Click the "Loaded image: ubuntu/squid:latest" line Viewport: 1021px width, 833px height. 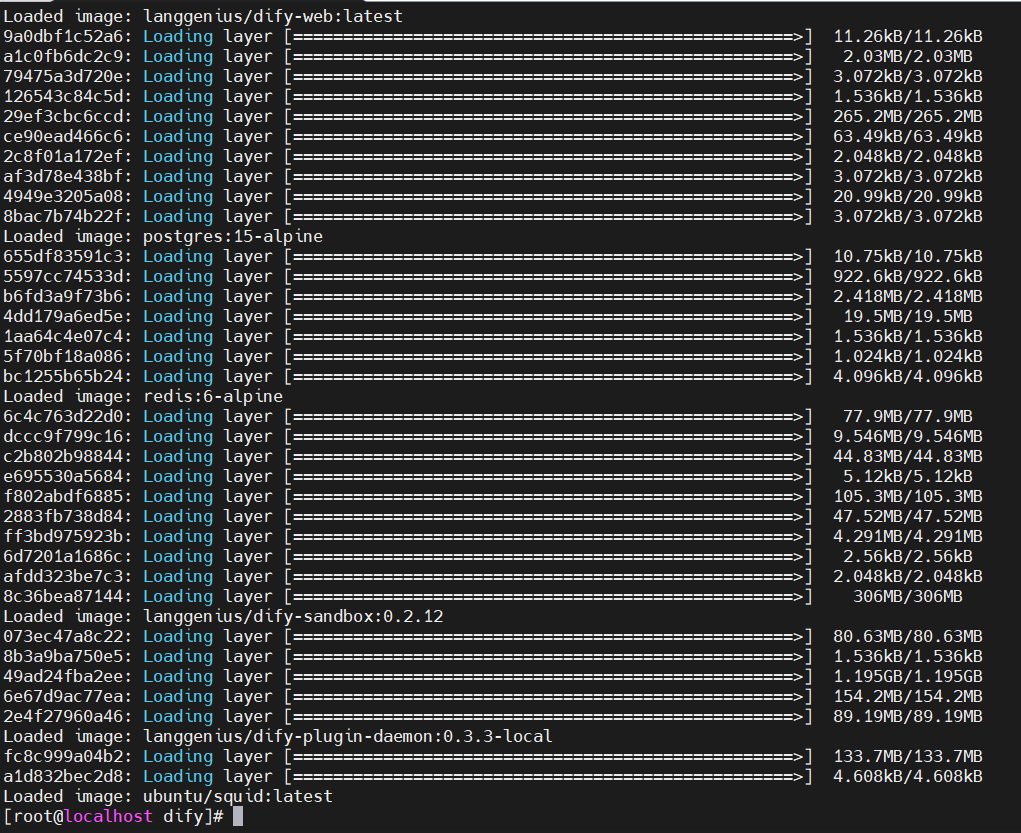pos(168,797)
